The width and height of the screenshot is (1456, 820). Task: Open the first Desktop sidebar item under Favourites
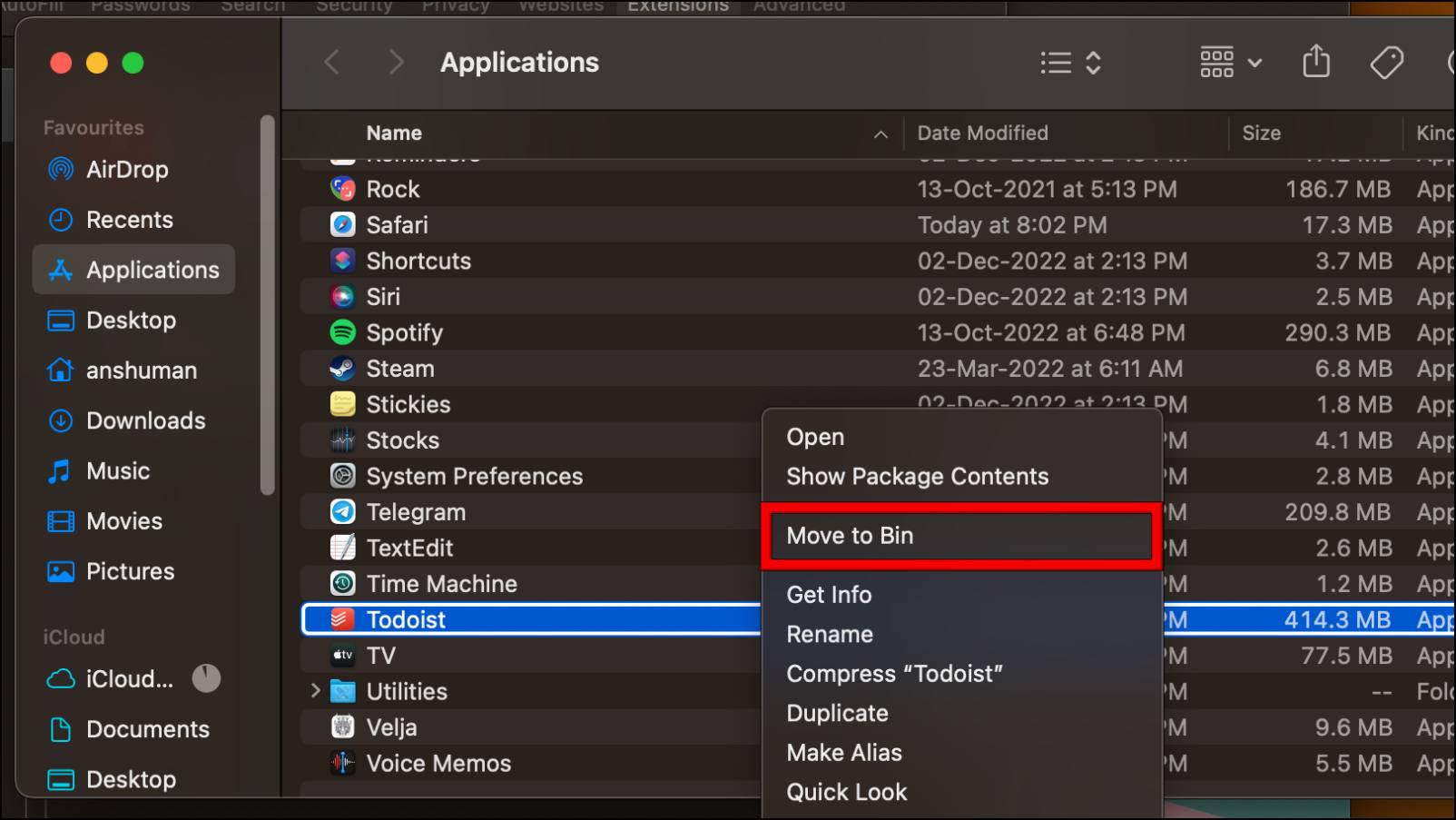[134, 320]
